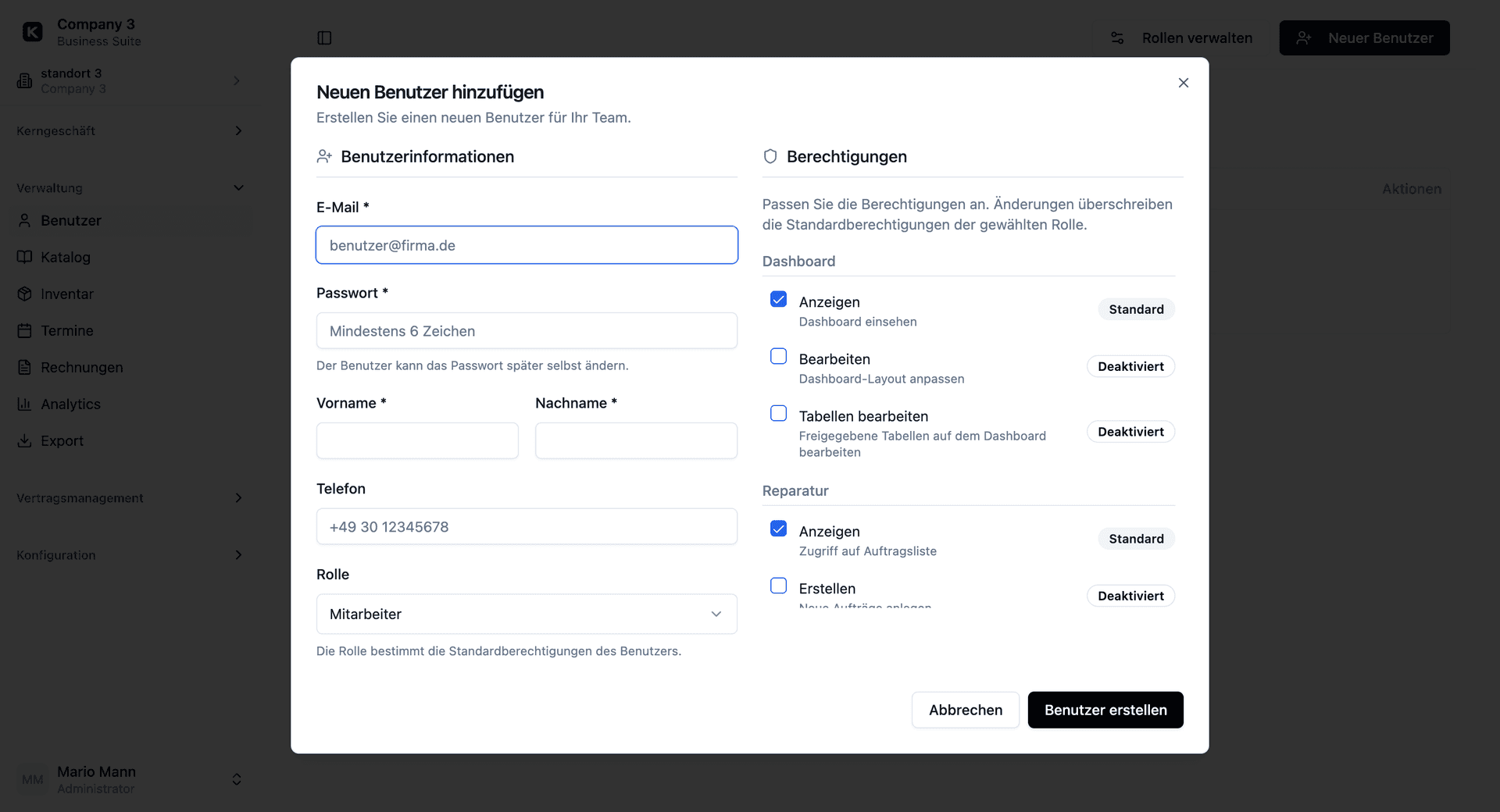Uncheck Anzeigen under Dashboard permissions
Image resolution: width=1500 pixels, height=812 pixels.
778,299
